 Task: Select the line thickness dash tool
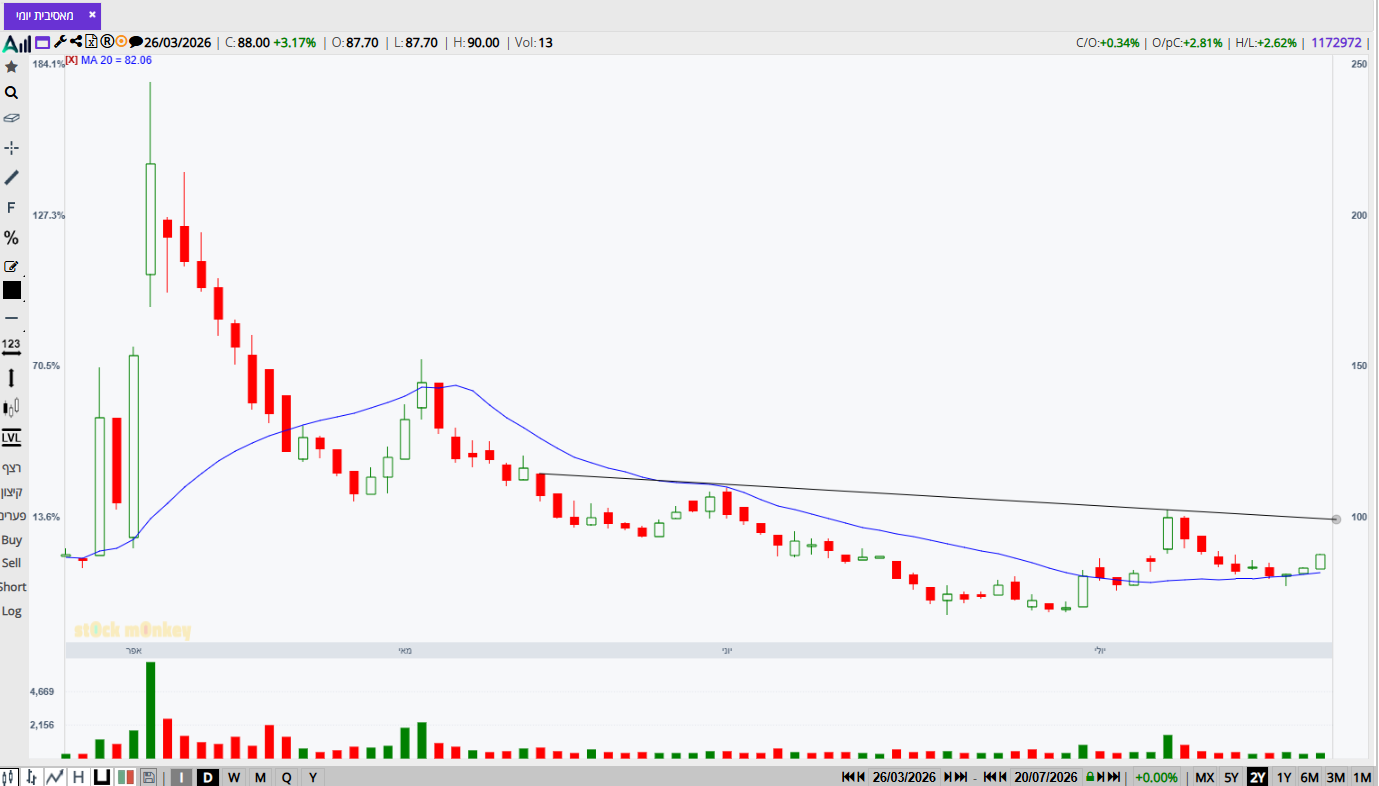11,318
